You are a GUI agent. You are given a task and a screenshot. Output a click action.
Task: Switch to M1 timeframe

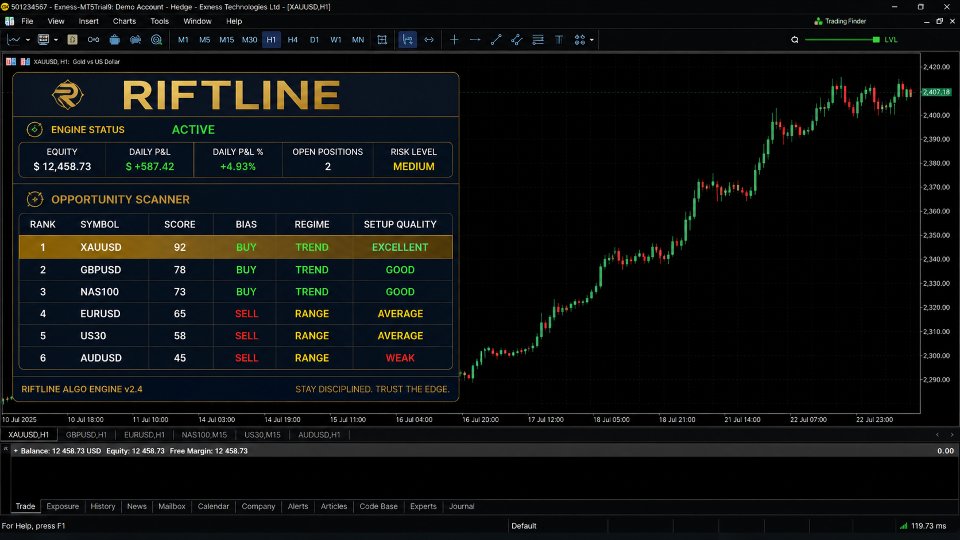(x=183, y=40)
